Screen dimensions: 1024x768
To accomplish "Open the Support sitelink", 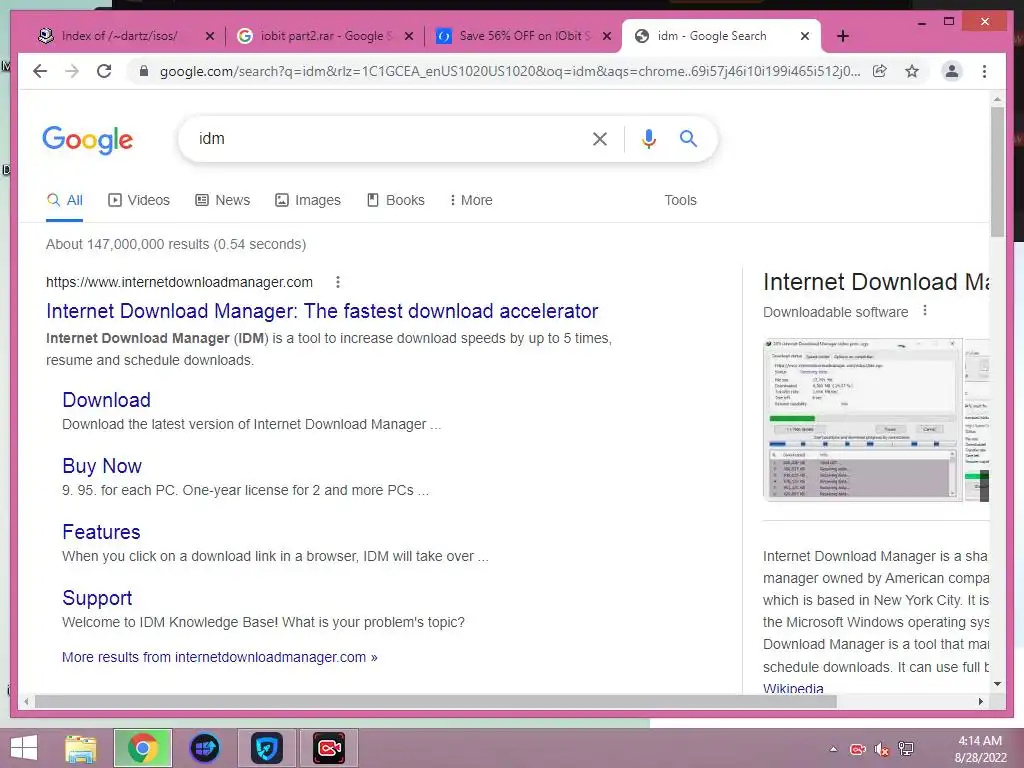I will tap(97, 598).
